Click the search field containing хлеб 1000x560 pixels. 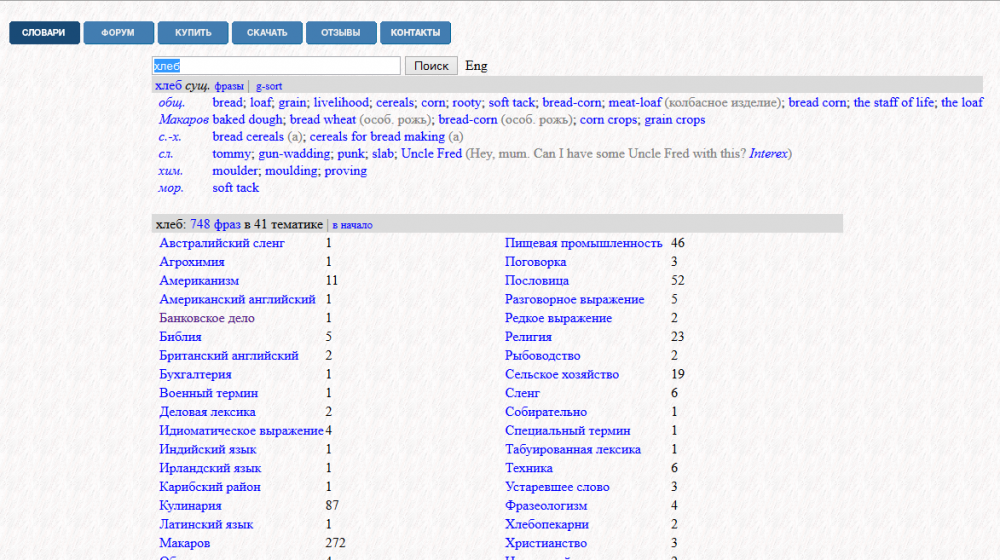[276, 66]
